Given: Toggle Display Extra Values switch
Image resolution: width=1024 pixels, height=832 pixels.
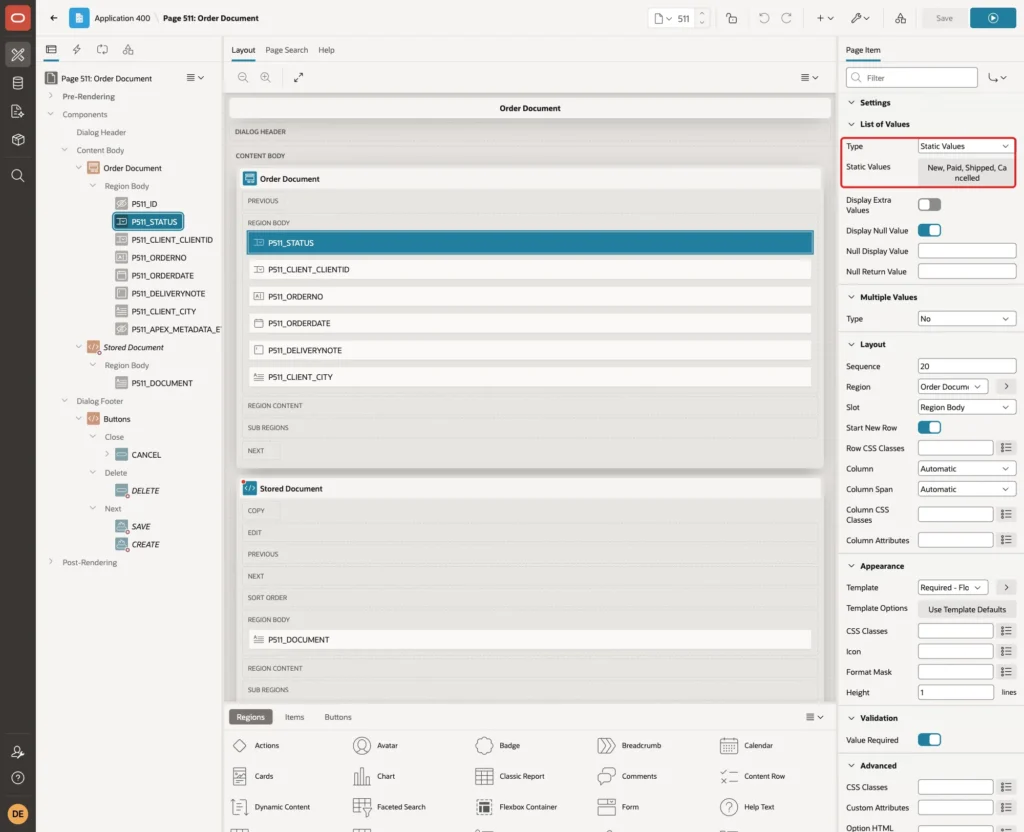Looking at the screenshot, I should pyautogui.click(x=929, y=205).
